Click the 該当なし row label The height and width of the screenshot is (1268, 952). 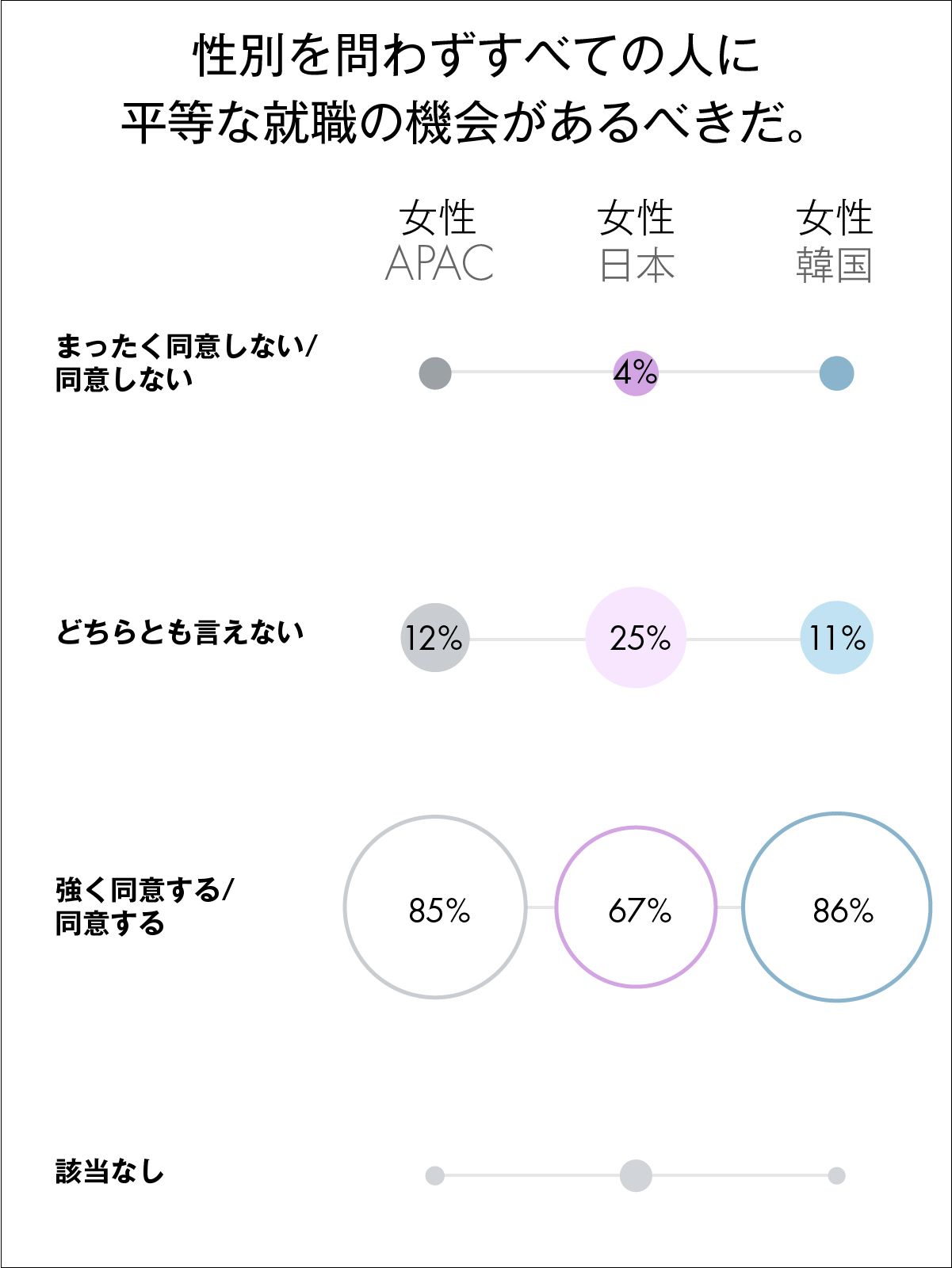[x=110, y=1171]
